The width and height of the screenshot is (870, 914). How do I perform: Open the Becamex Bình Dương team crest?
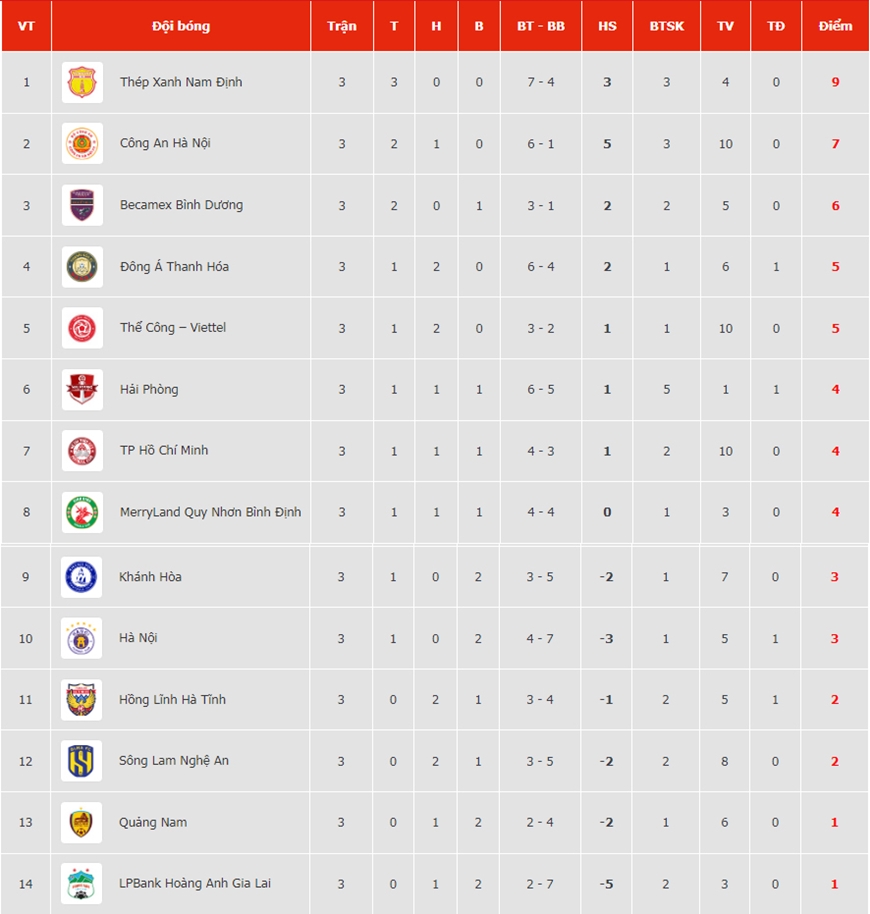click(x=82, y=205)
